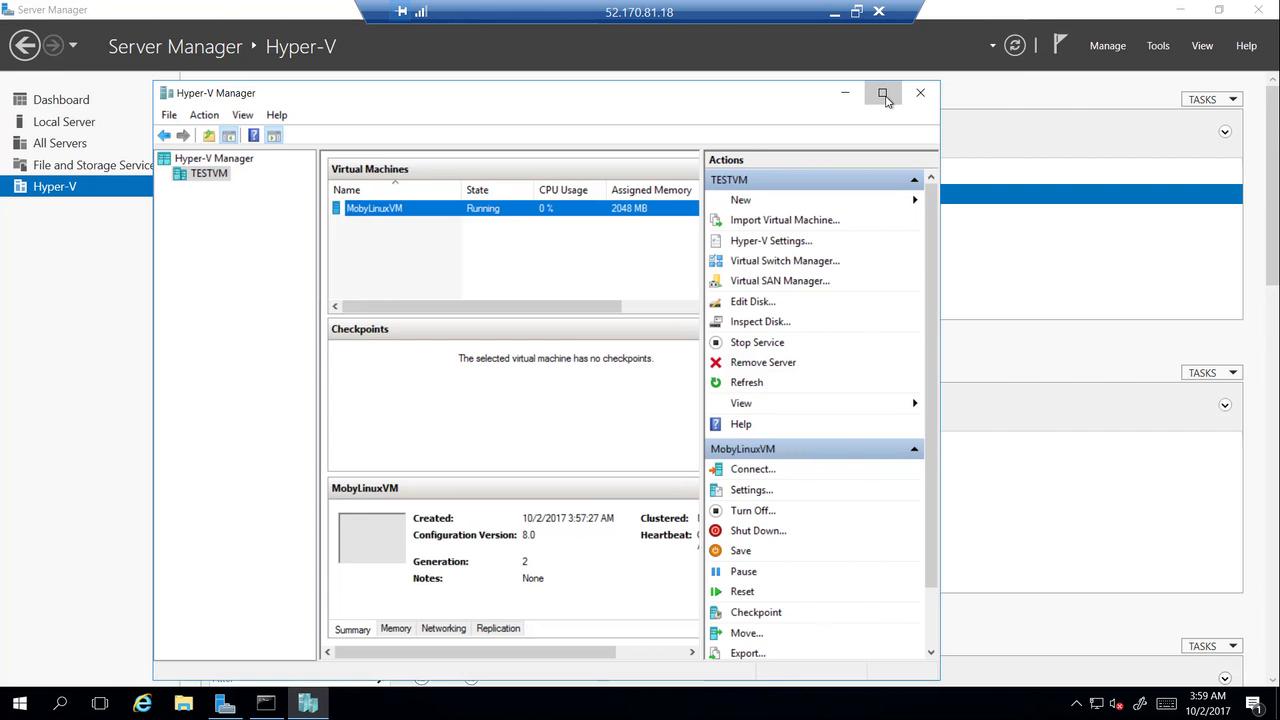This screenshot has width=1280, height=720.
Task: Collapse the MobyLinuxVM actions section
Action: 914,449
